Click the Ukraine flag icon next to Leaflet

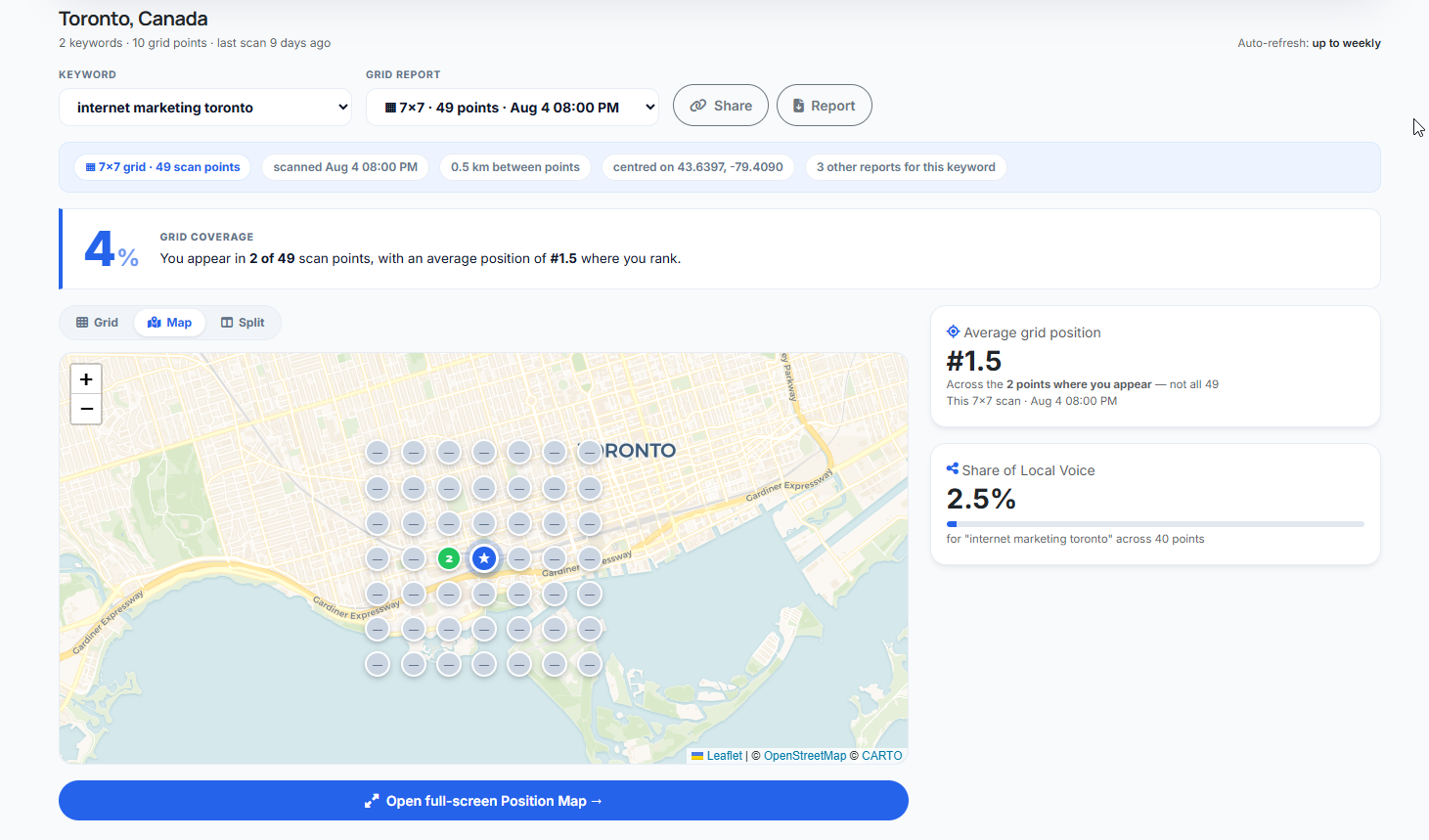click(x=697, y=756)
